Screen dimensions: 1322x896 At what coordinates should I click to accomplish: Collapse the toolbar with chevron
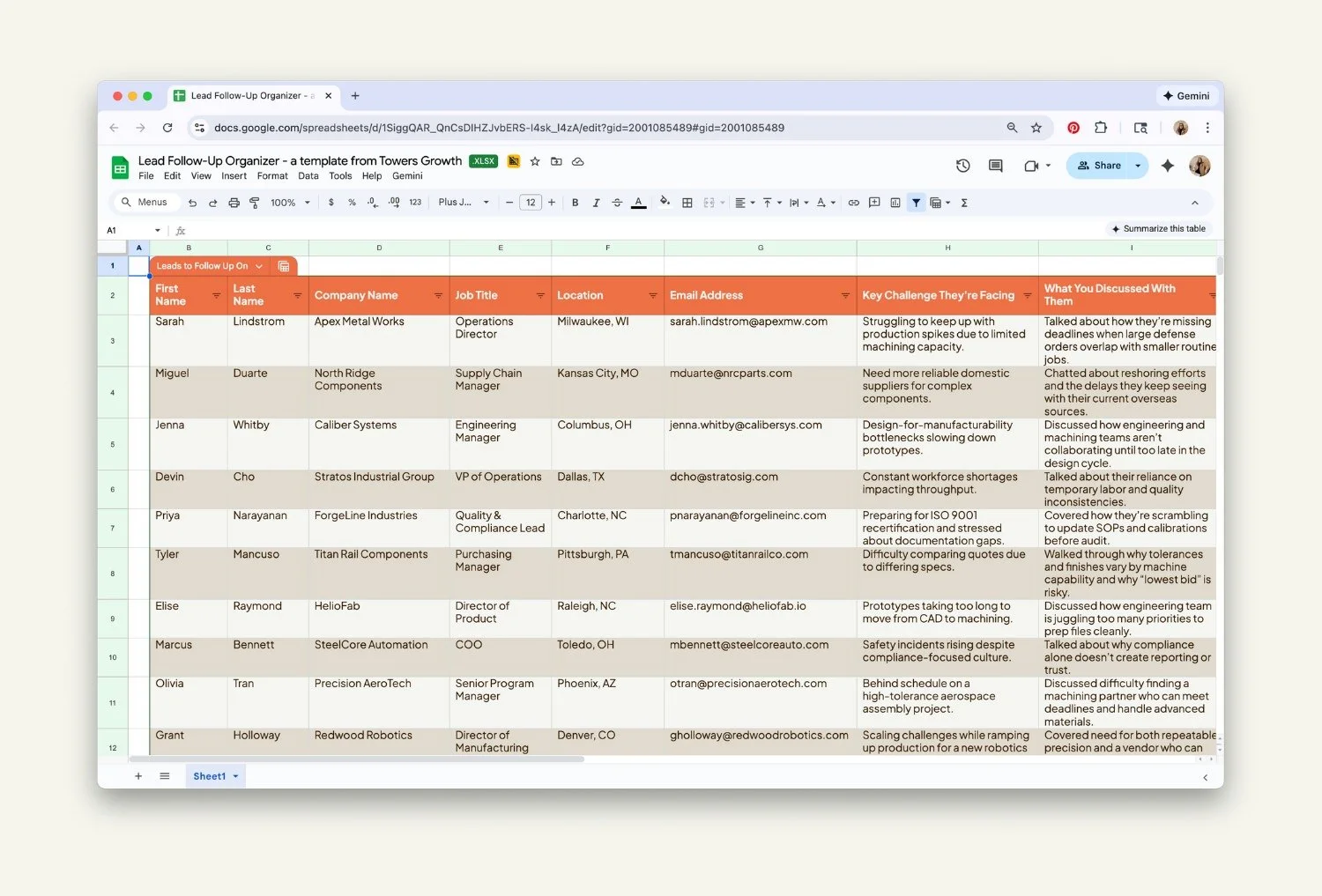point(1195,203)
